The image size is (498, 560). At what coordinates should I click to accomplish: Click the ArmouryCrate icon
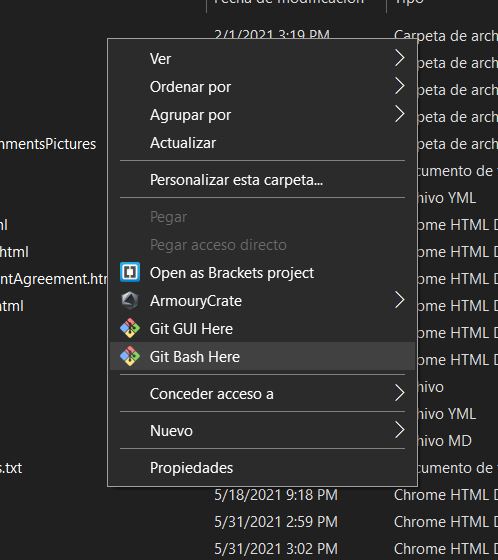(x=130, y=301)
